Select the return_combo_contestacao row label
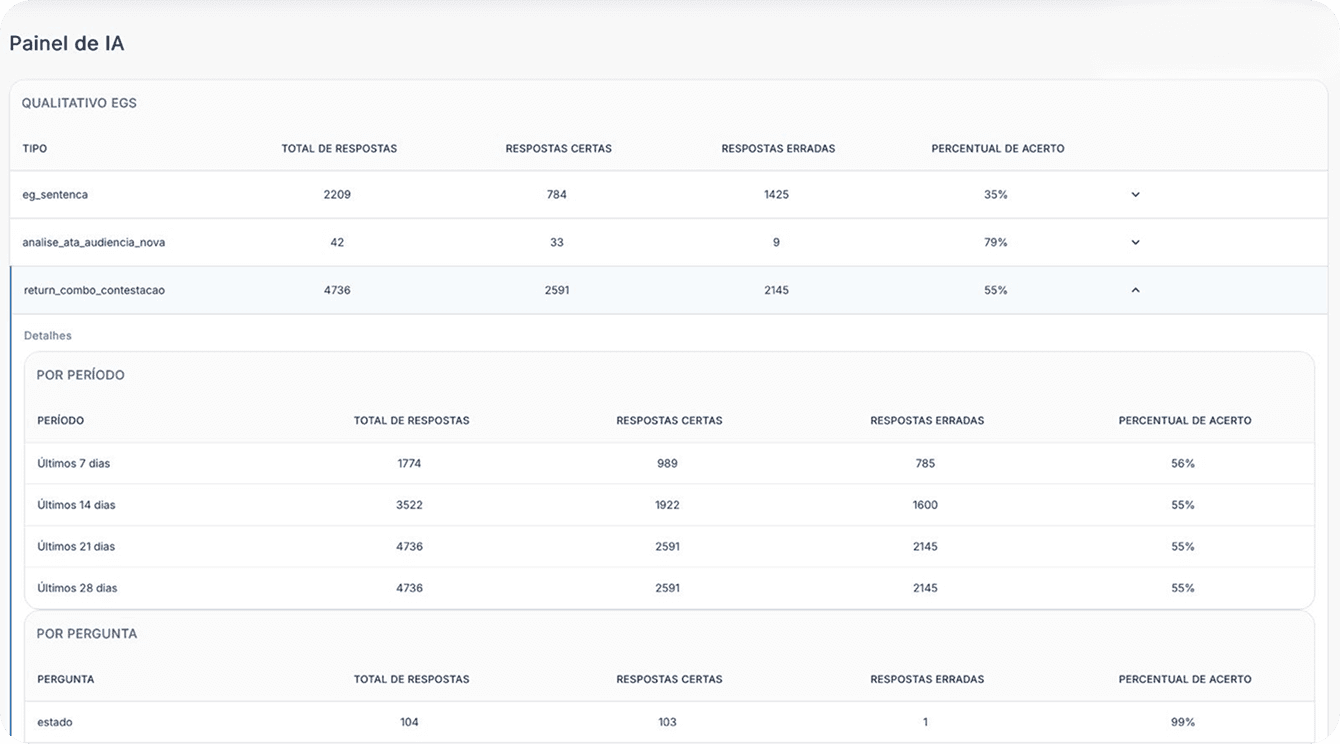1340x744 pixels. [x=94, y=290]
